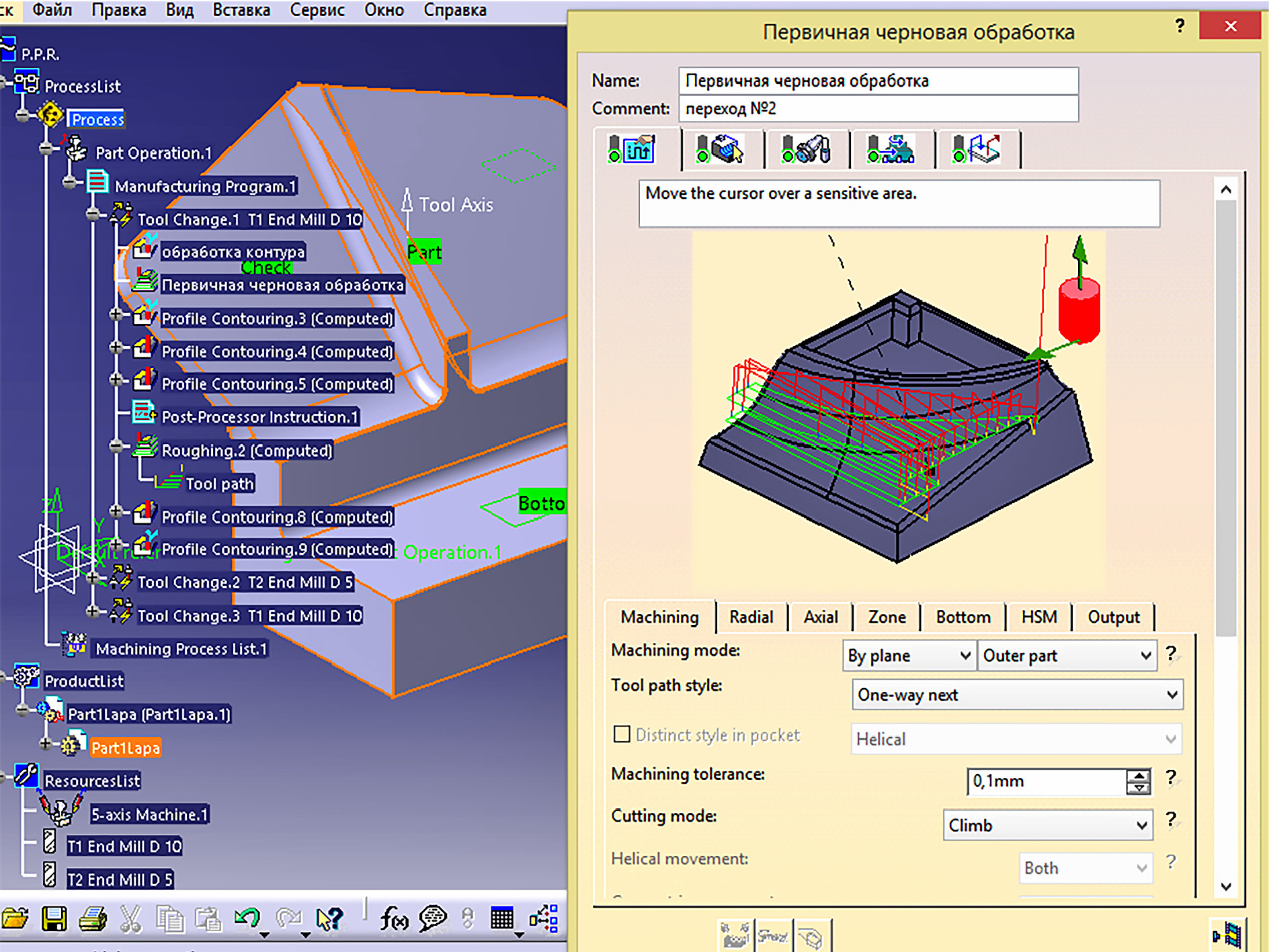Open the geometry tab icon

(720, 149)
